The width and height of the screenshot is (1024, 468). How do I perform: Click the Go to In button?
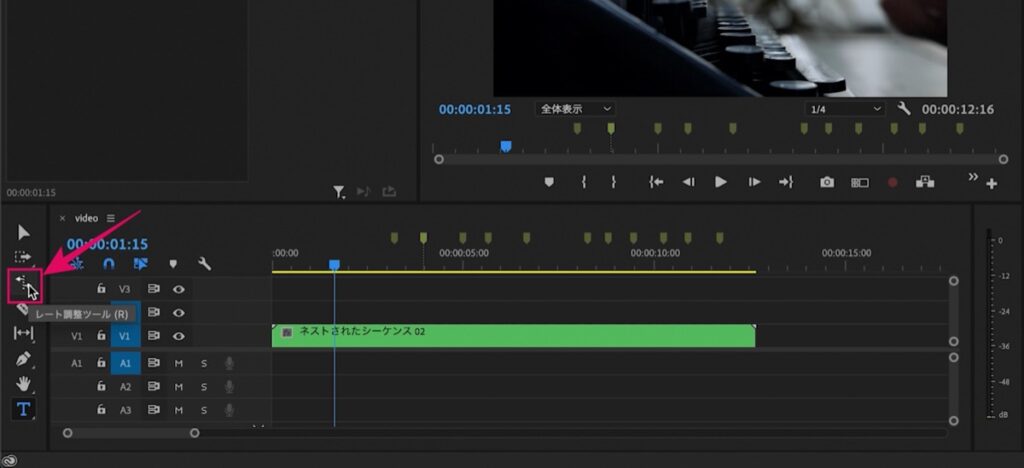point(656,183)
